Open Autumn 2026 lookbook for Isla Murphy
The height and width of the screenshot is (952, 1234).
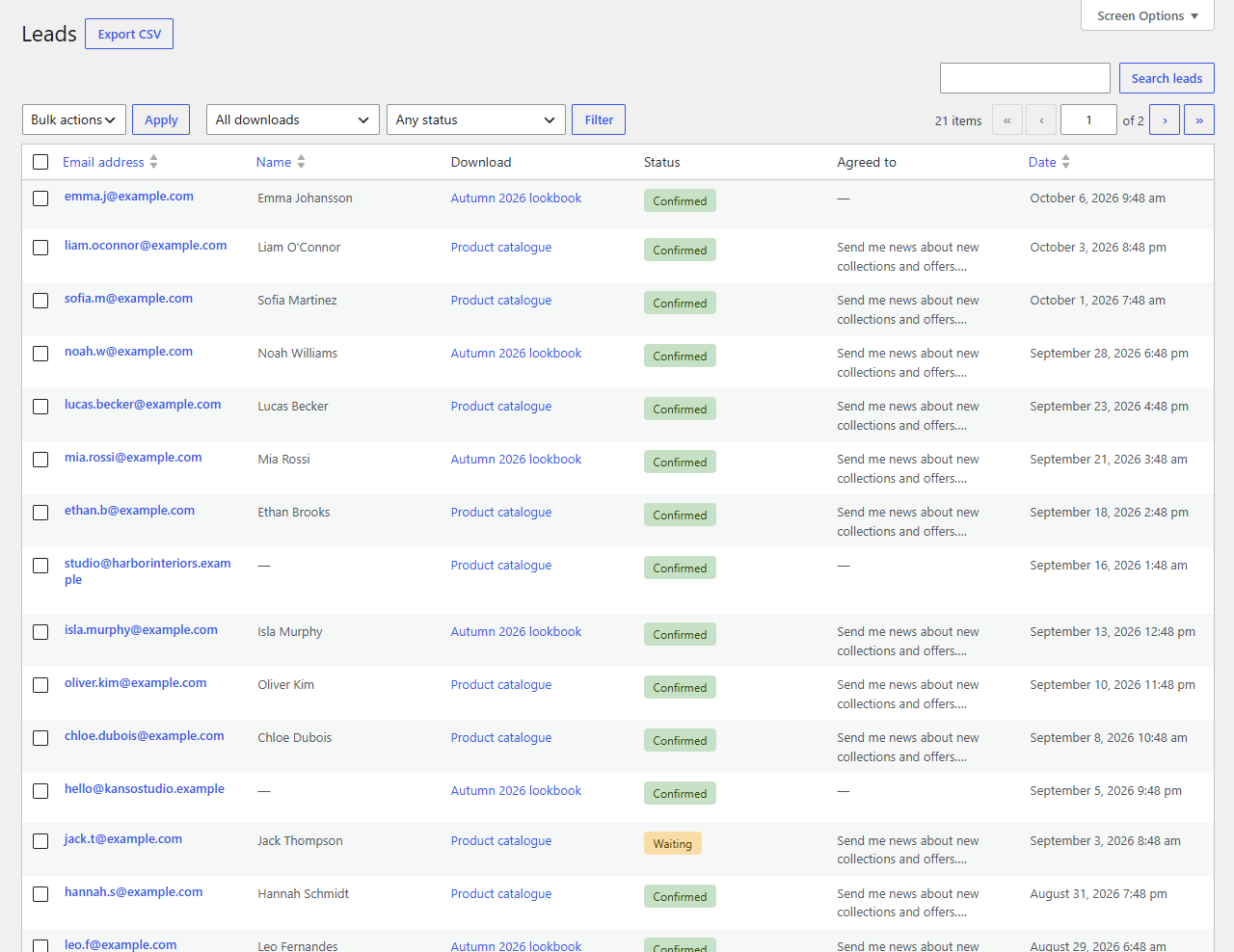(x=516, y=631)
